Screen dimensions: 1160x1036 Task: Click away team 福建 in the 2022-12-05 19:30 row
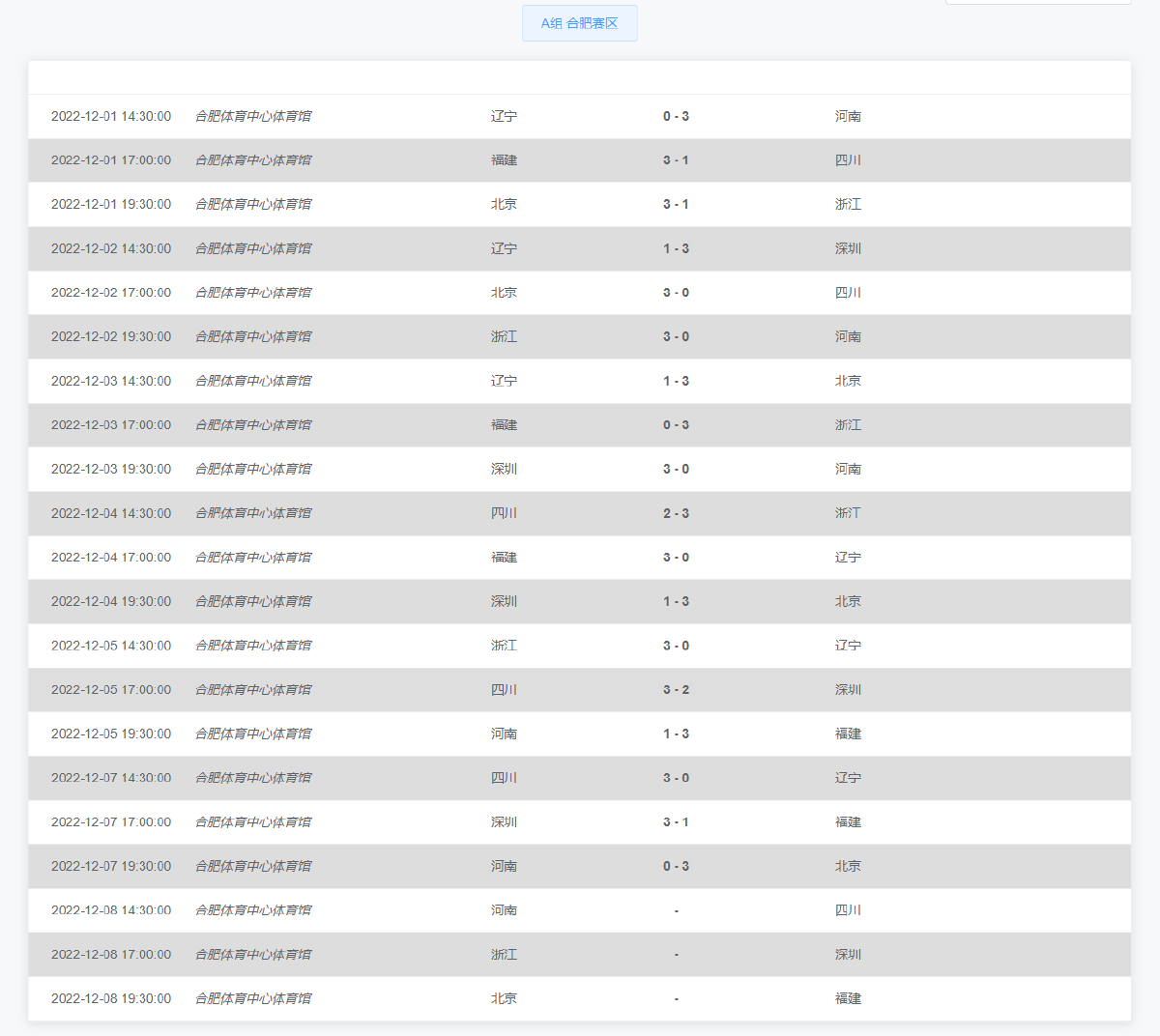pyautogui.click(x=848, y=734)
